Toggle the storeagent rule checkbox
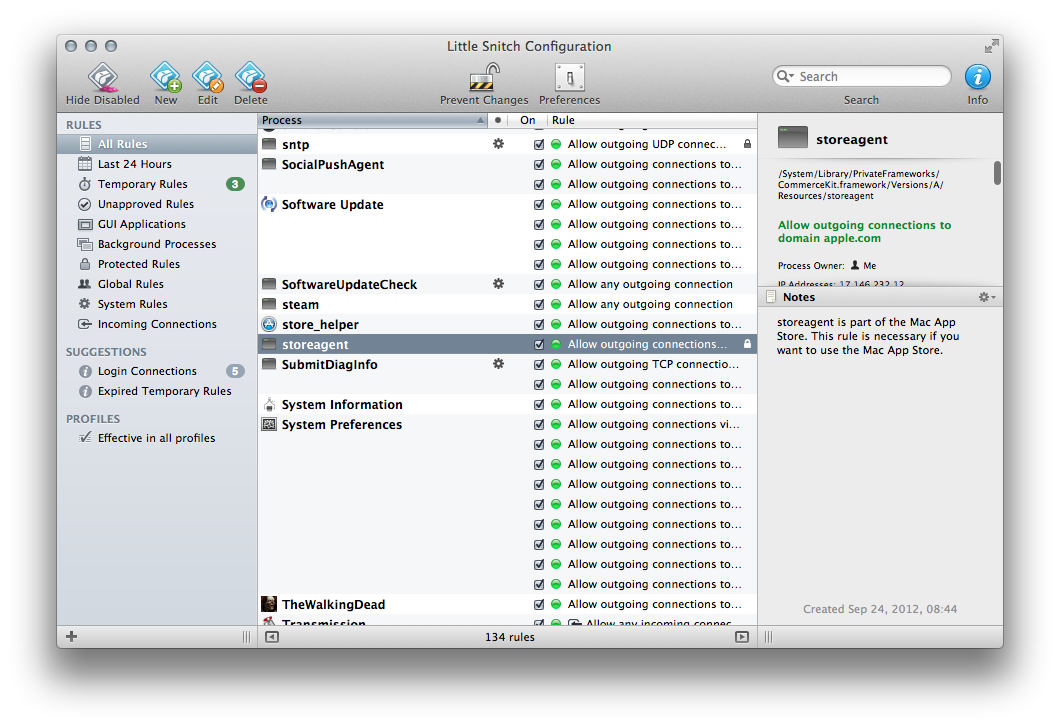This screenshot has height=727, width=1060. (x=539, y=344)
